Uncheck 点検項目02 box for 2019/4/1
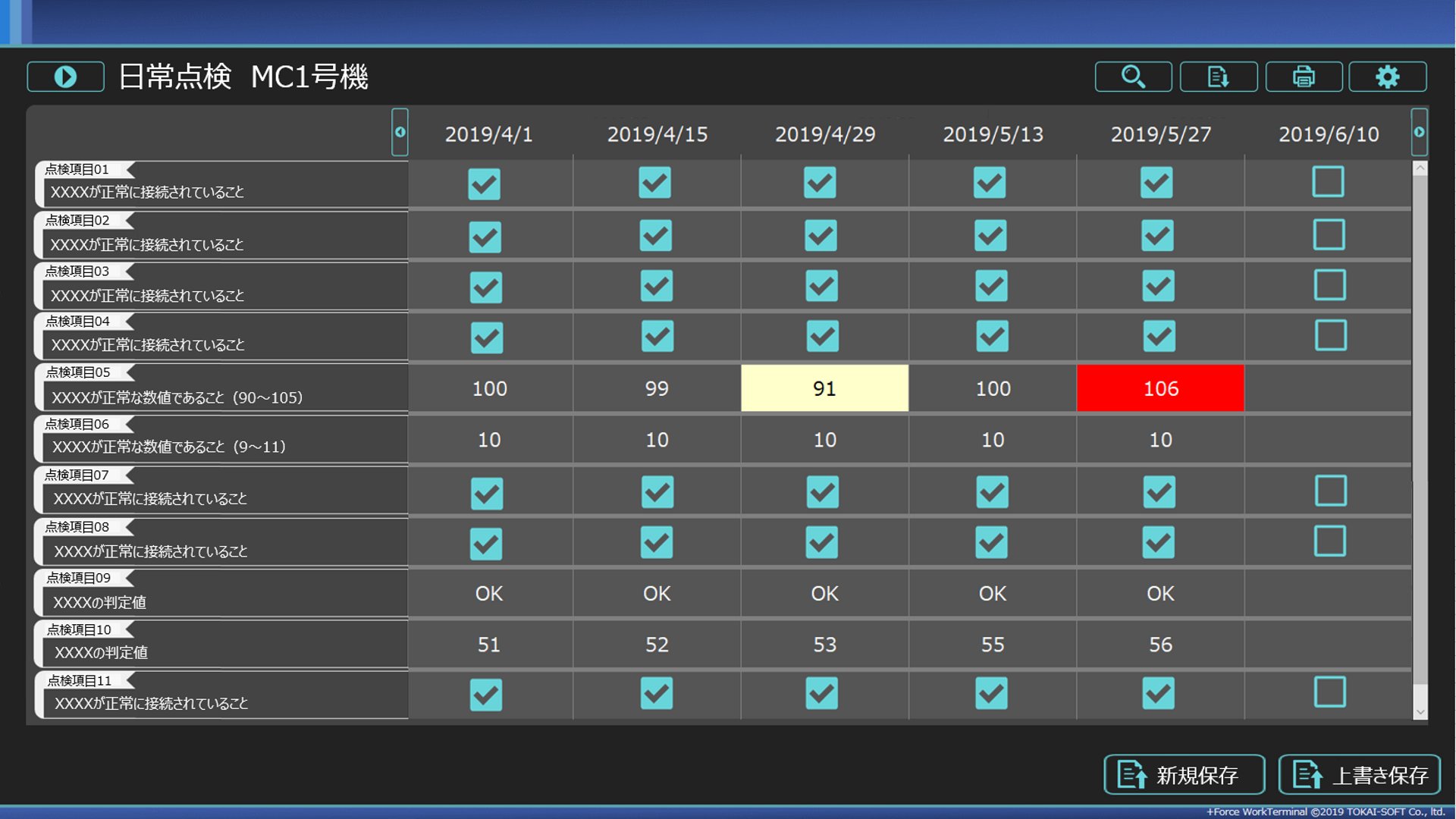 [x=485, y=237]
